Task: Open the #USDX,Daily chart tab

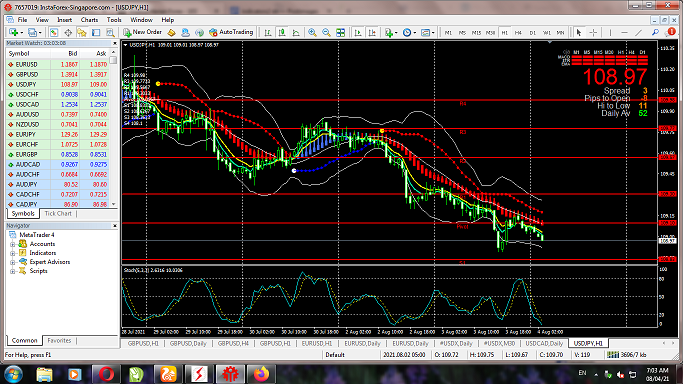Action: click(456, 344)
